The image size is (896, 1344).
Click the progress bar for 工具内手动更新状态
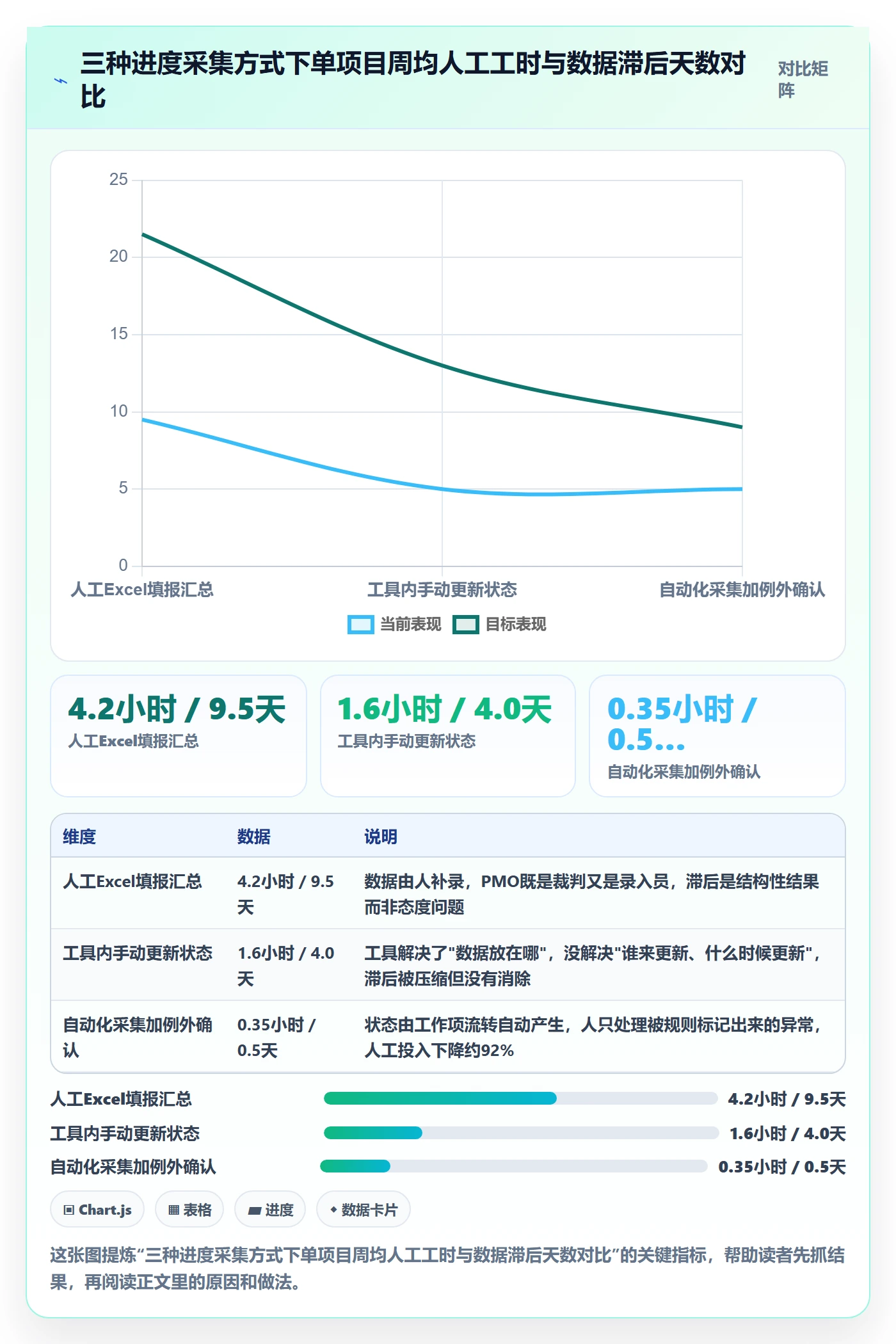coord(521,1133)
